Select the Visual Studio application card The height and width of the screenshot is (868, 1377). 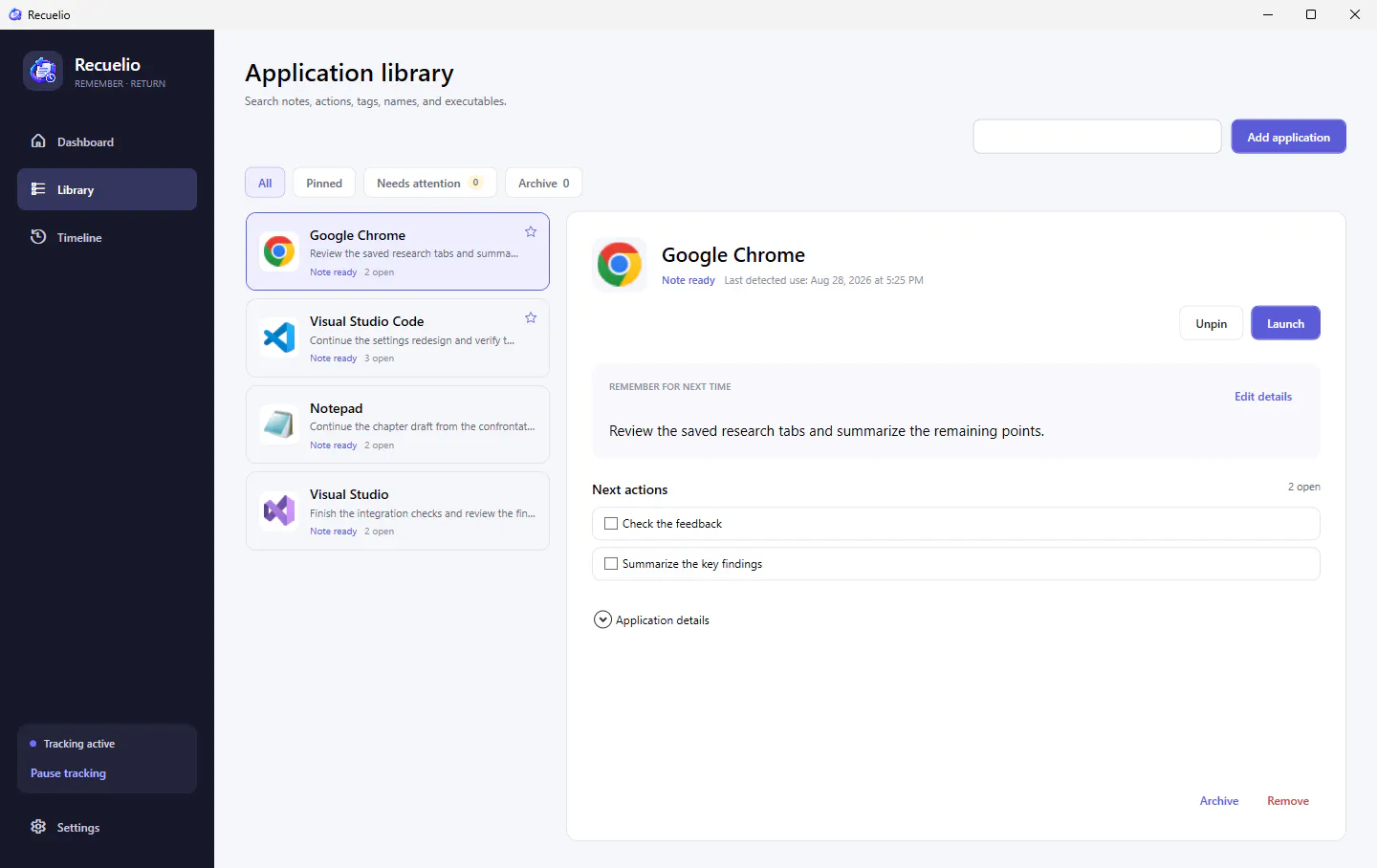tap(398, 510)
